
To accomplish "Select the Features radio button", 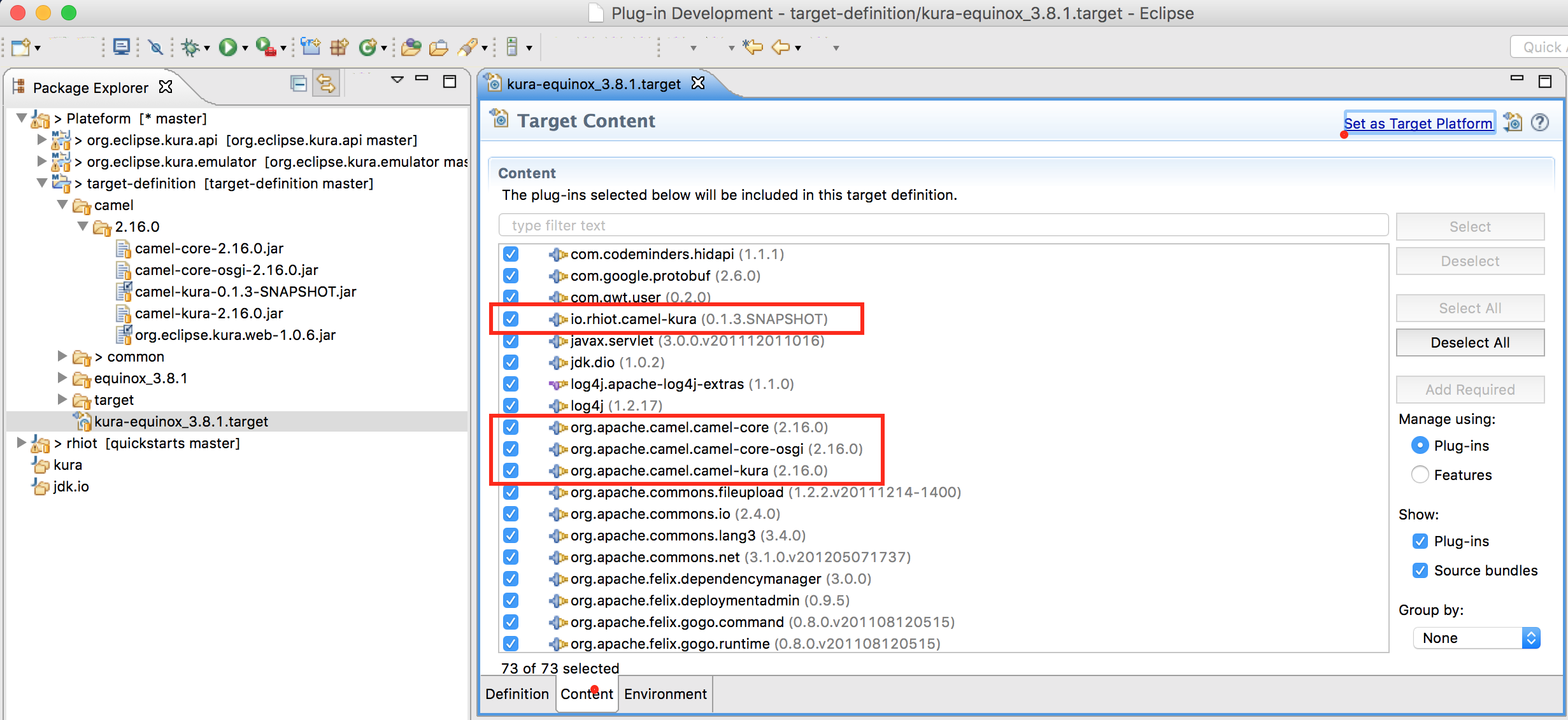I will (x=1420, y=475).
